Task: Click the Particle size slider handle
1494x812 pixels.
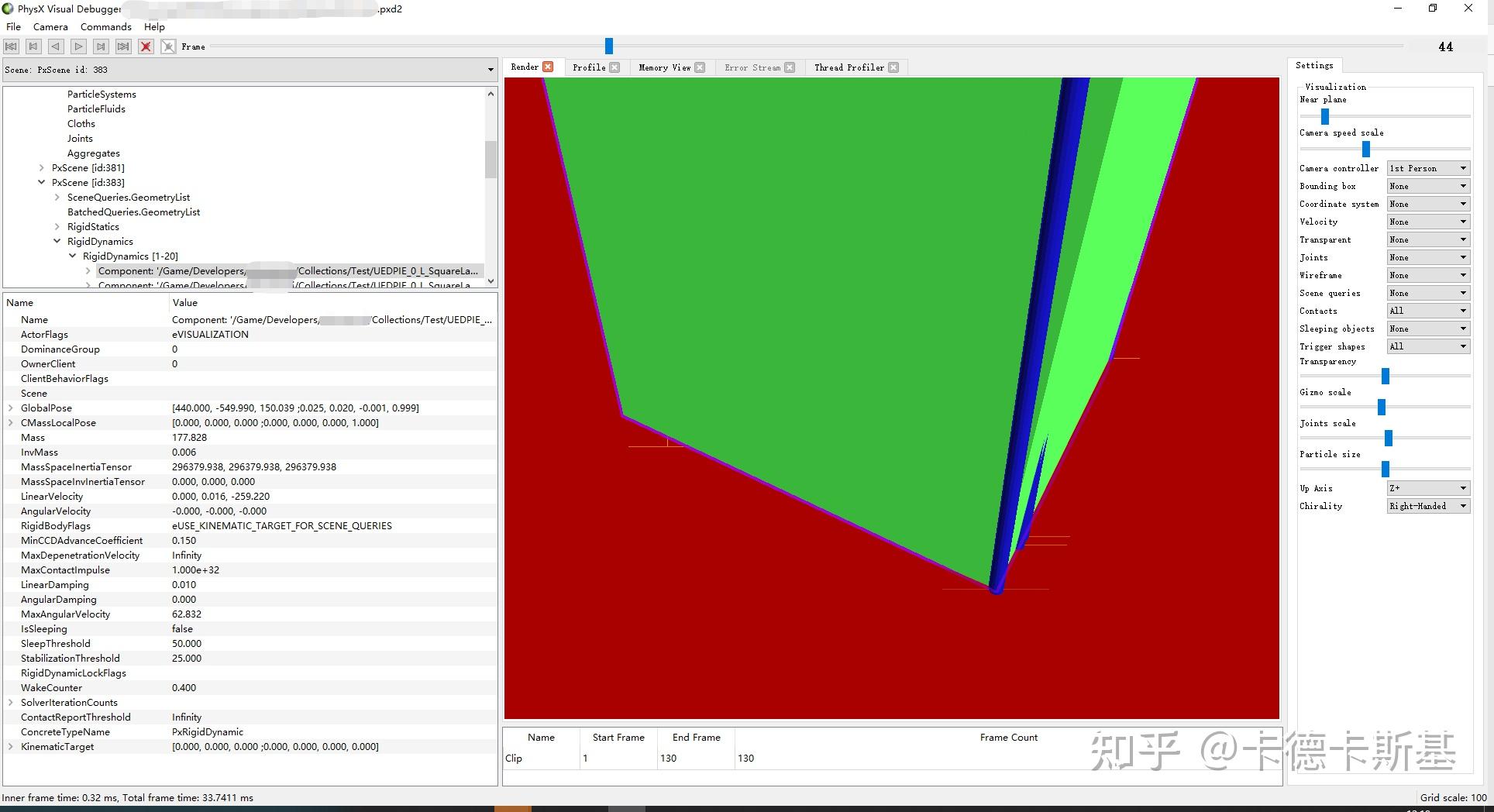Action: click(1386, 469)
